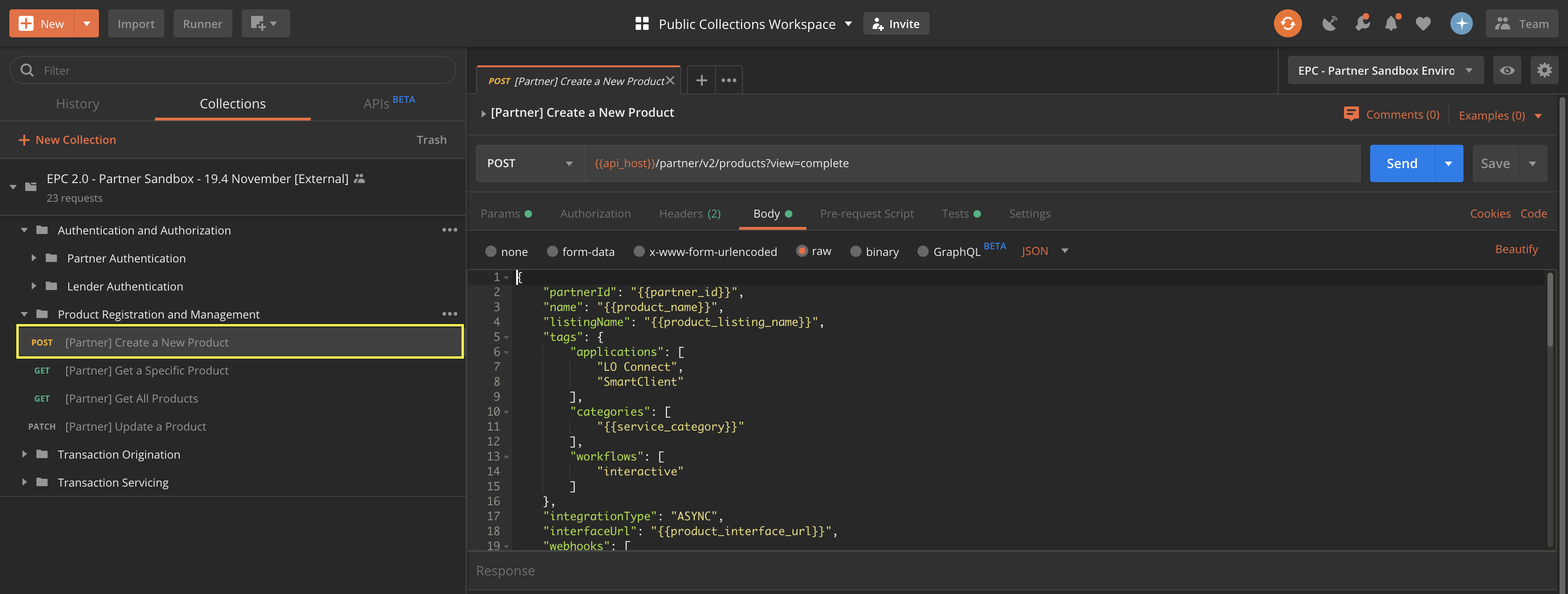1568x594 pixels.
Task: Open the notifications bell icon
Action: tap(1391, 24)
